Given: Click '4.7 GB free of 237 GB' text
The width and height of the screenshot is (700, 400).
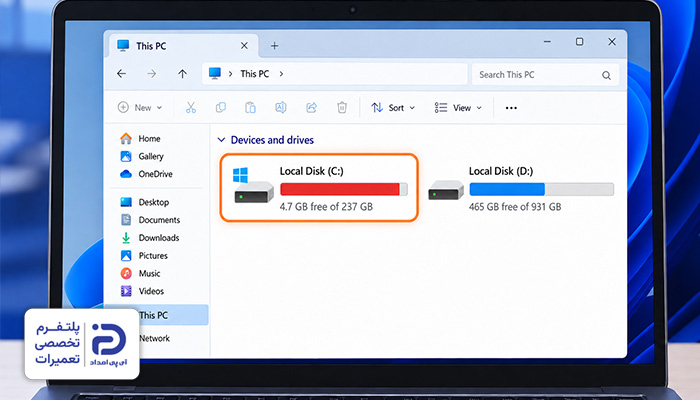Looking at the screenshot, I should 326,207.
